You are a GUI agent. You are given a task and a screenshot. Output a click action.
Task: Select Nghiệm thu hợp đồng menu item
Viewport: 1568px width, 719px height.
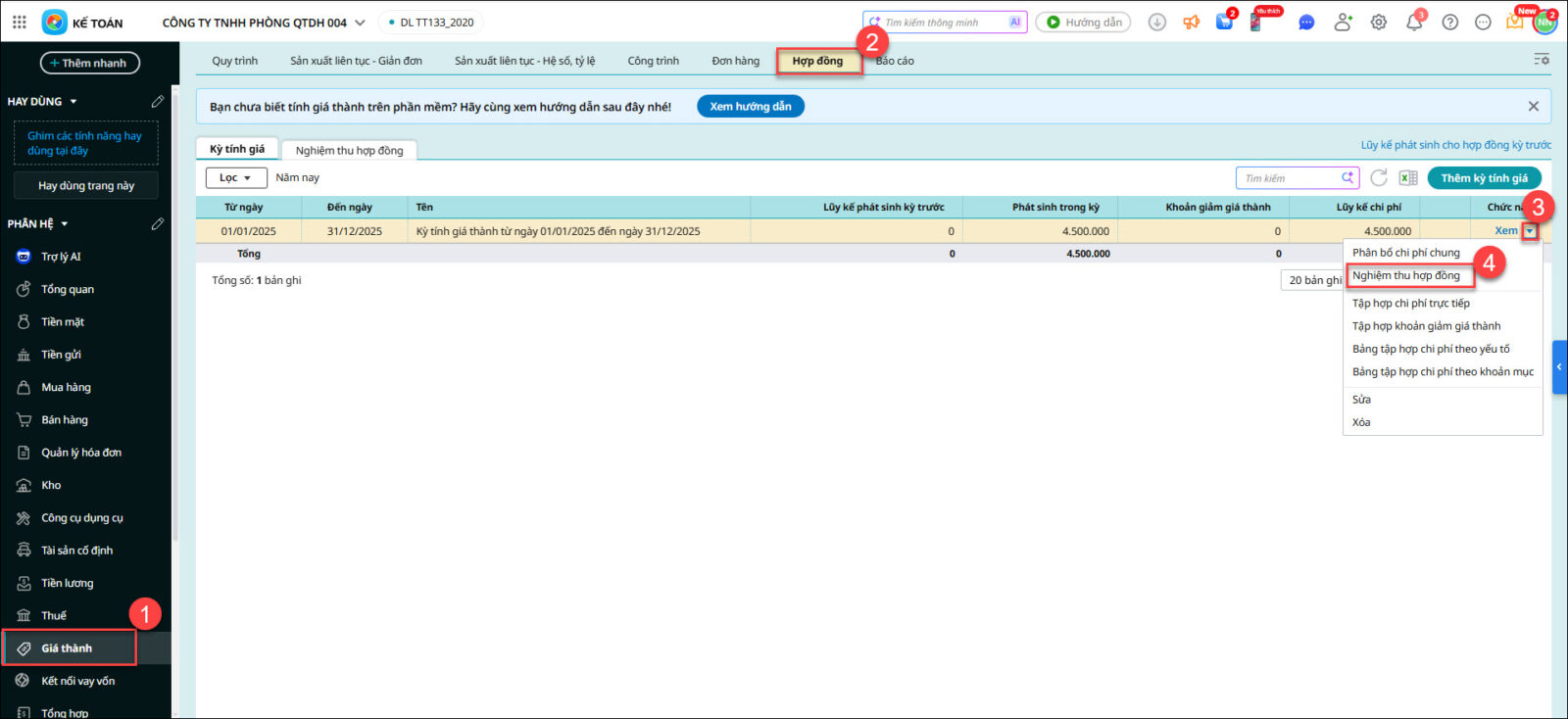pyautogui.click(x=1406, y=276)
